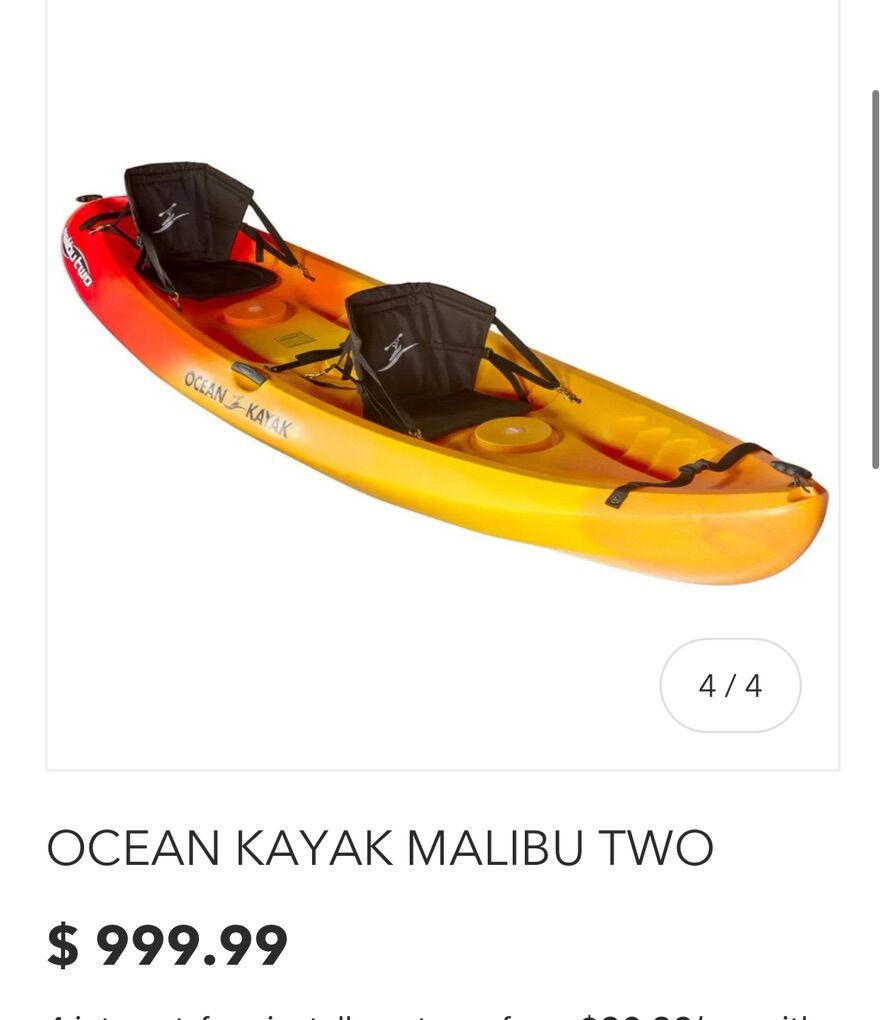This screenshot has height=1020, width=886.
Task: Click the paddler emblem on the rear seat back
Action: pyautogui.click(x=170, y=217)
